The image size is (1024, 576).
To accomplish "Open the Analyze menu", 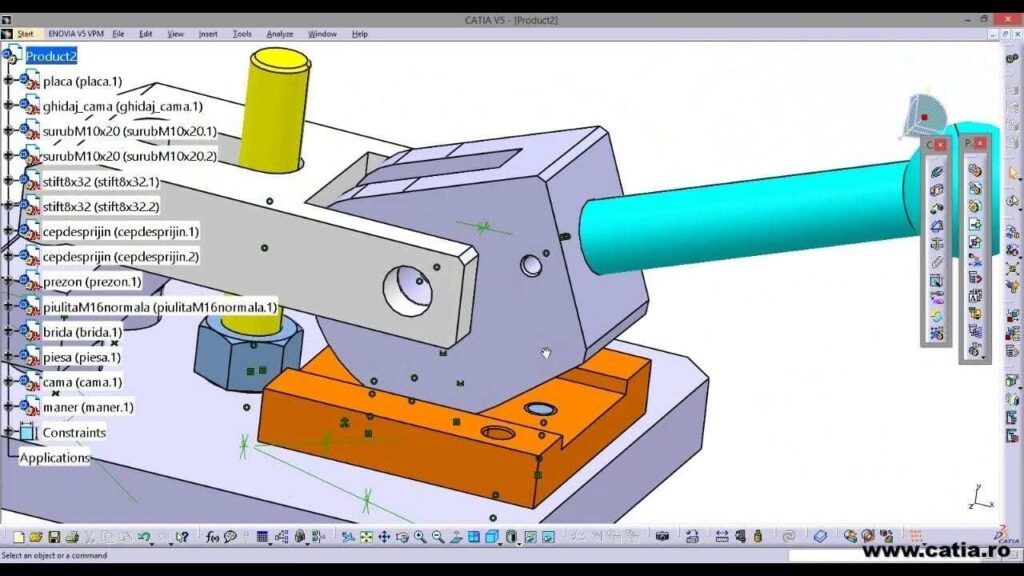I will click(280, 34).
